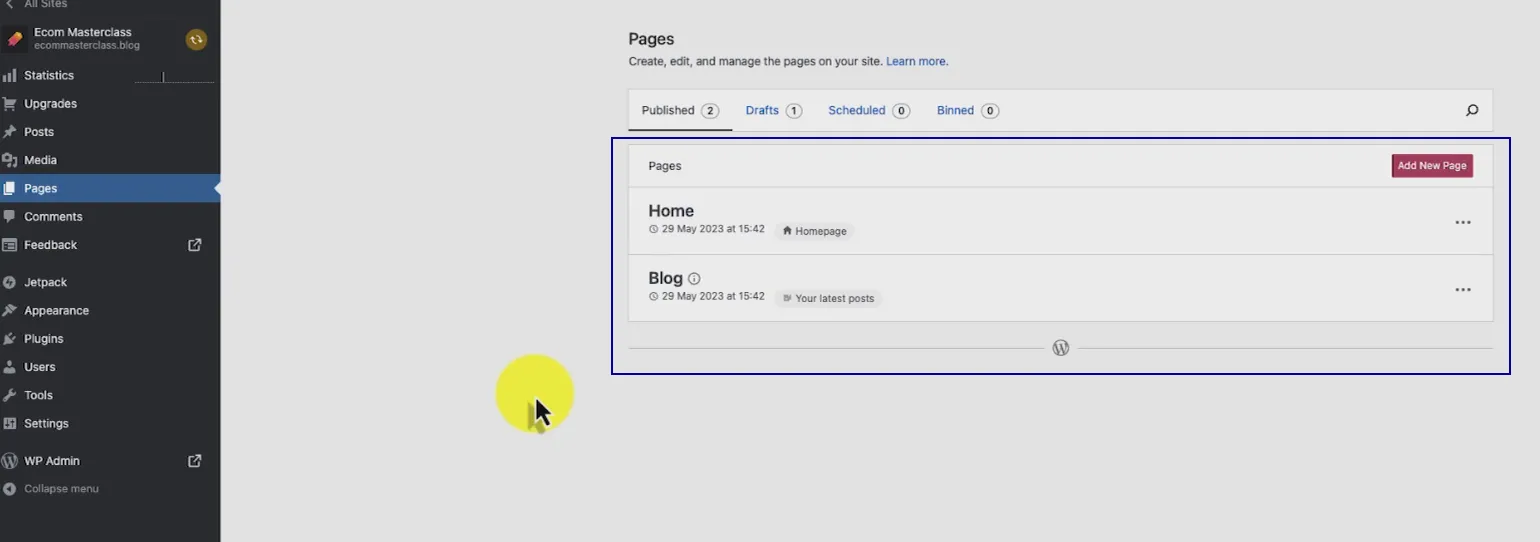Click the info icon beside Blog
Screen dimensions: 1540x542
pos(694,279)
